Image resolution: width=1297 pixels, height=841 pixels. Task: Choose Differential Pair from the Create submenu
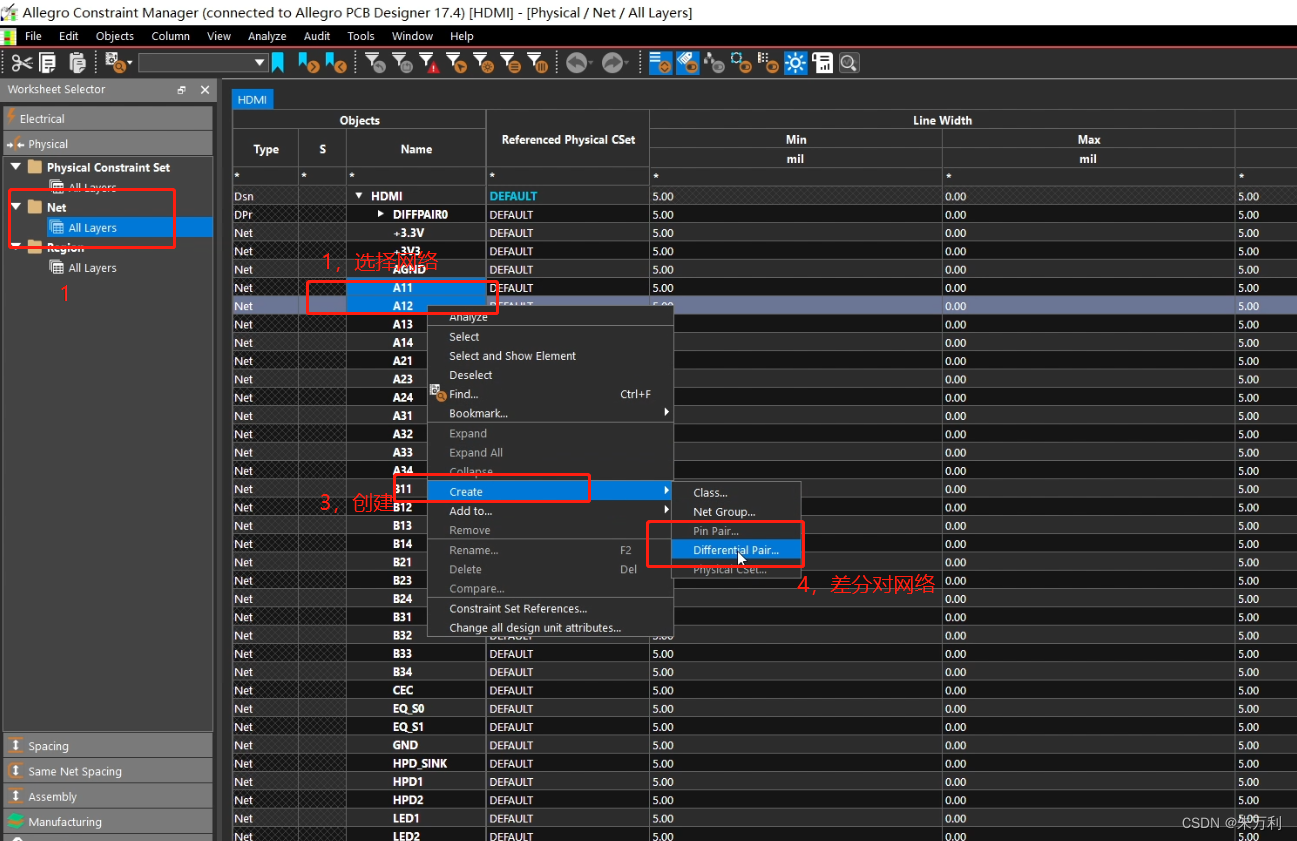click(x=736, y=550)
